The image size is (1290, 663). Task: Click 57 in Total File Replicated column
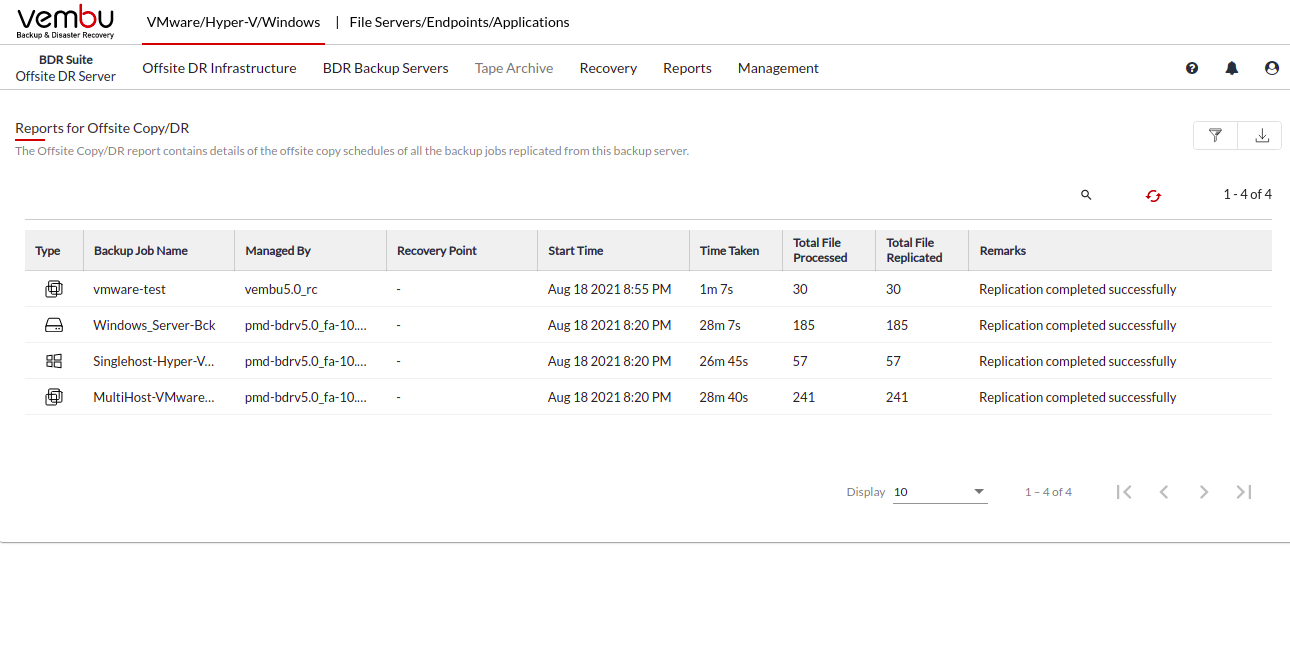pyautogui.click(x=893, y=361)
